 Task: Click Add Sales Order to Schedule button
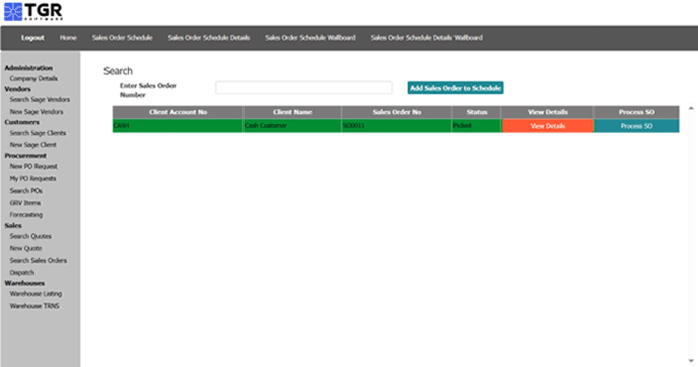click(455, 88)
